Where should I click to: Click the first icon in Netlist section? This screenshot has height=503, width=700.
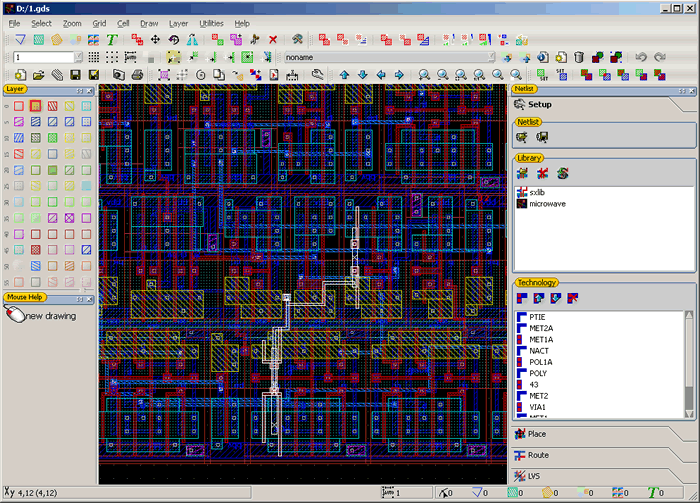521,137
